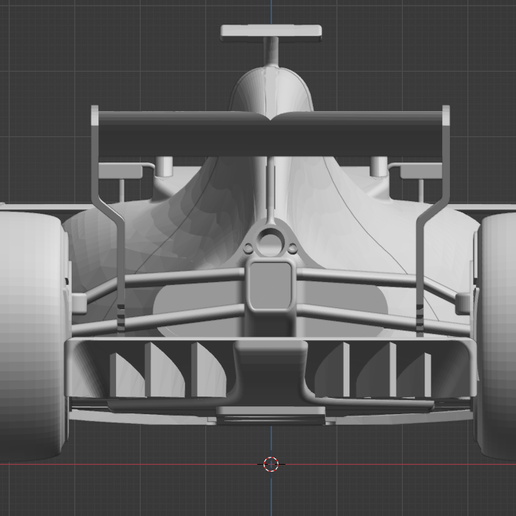Screen dimensions: 516x516
Task: Select the left rear wing endplate
Action: (x=109, y=220)
